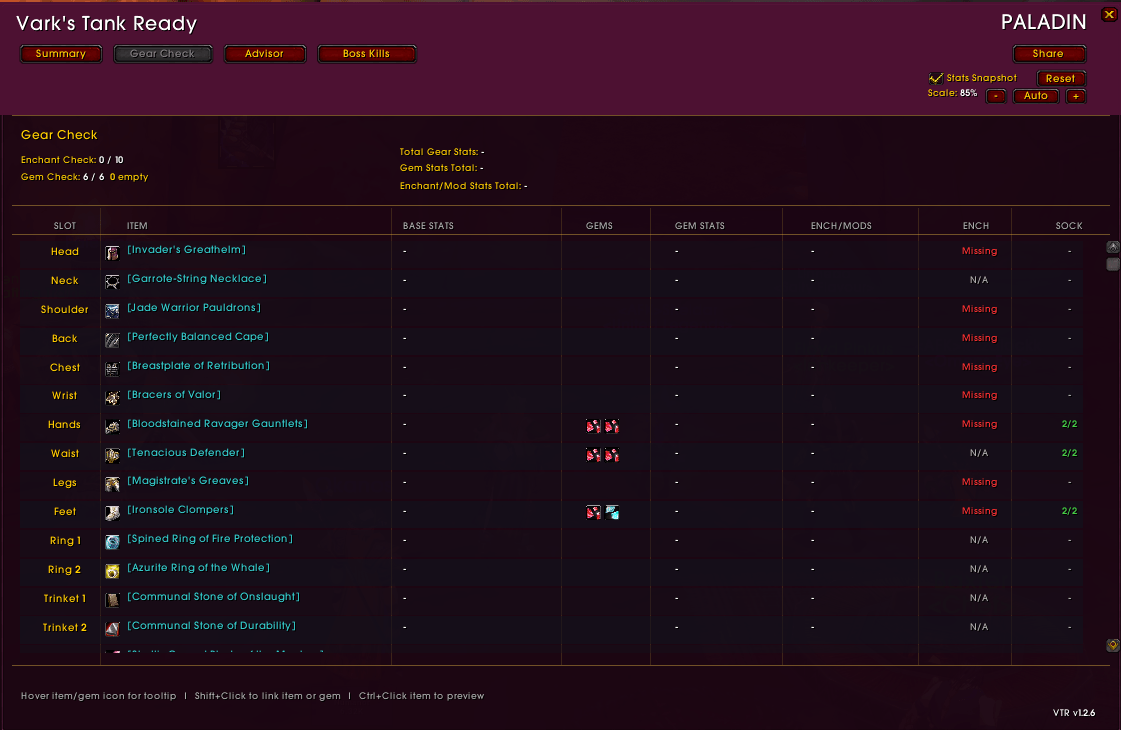Click Communal Stone of Durability name
The image size is (1121, 730).
211,626
